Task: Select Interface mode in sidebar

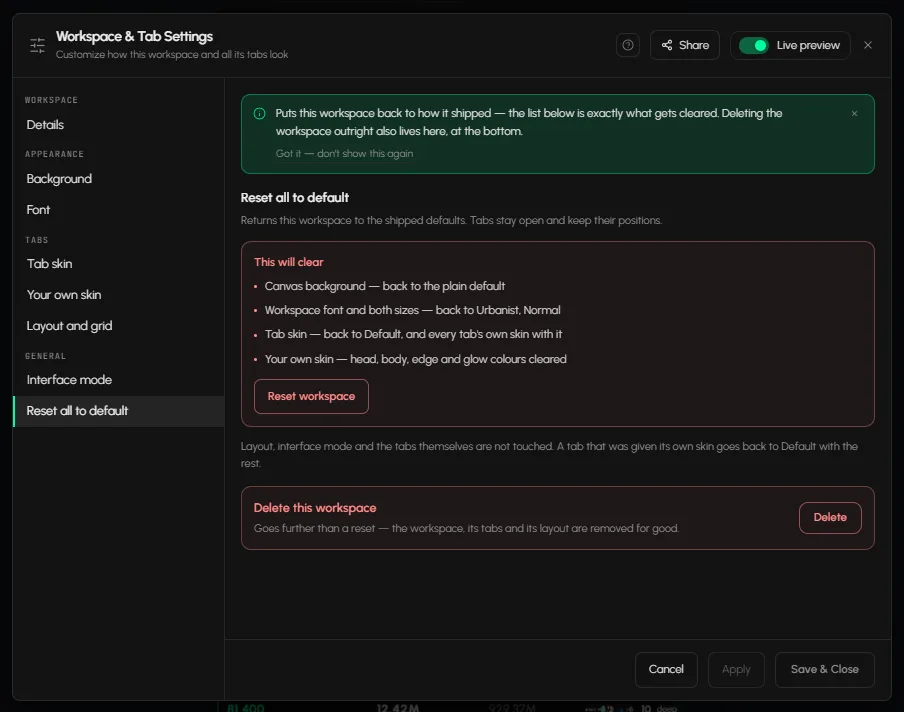Action: tap(118, 380)
